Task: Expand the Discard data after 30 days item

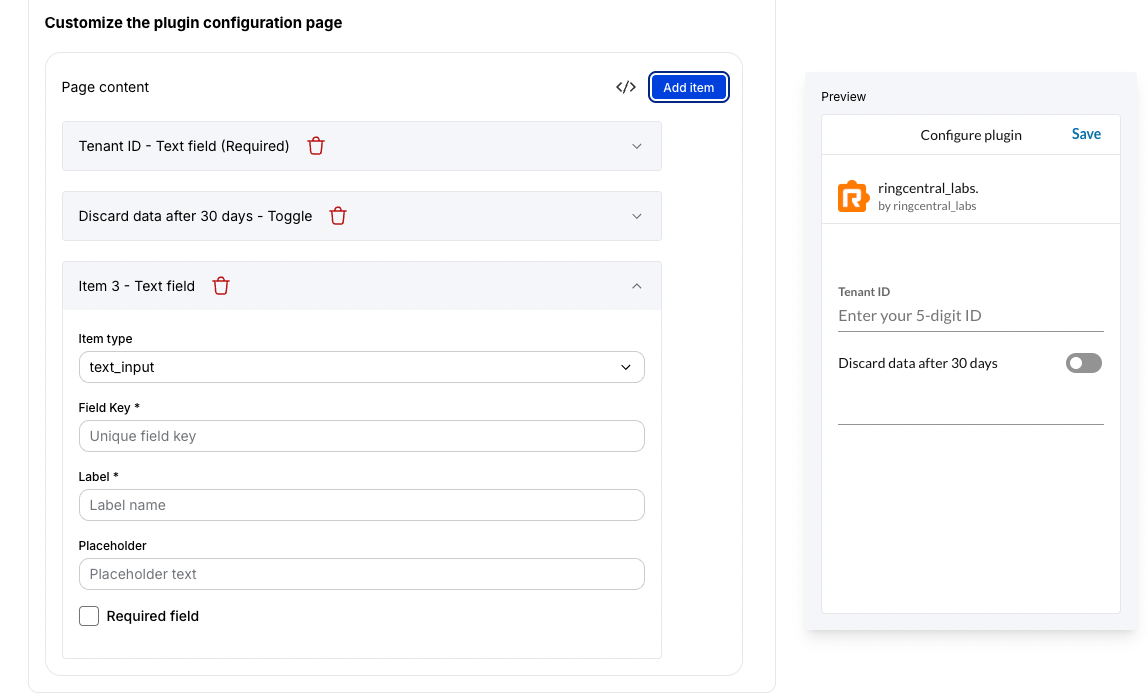Action: pyautogui.click(x=637, y=216)
